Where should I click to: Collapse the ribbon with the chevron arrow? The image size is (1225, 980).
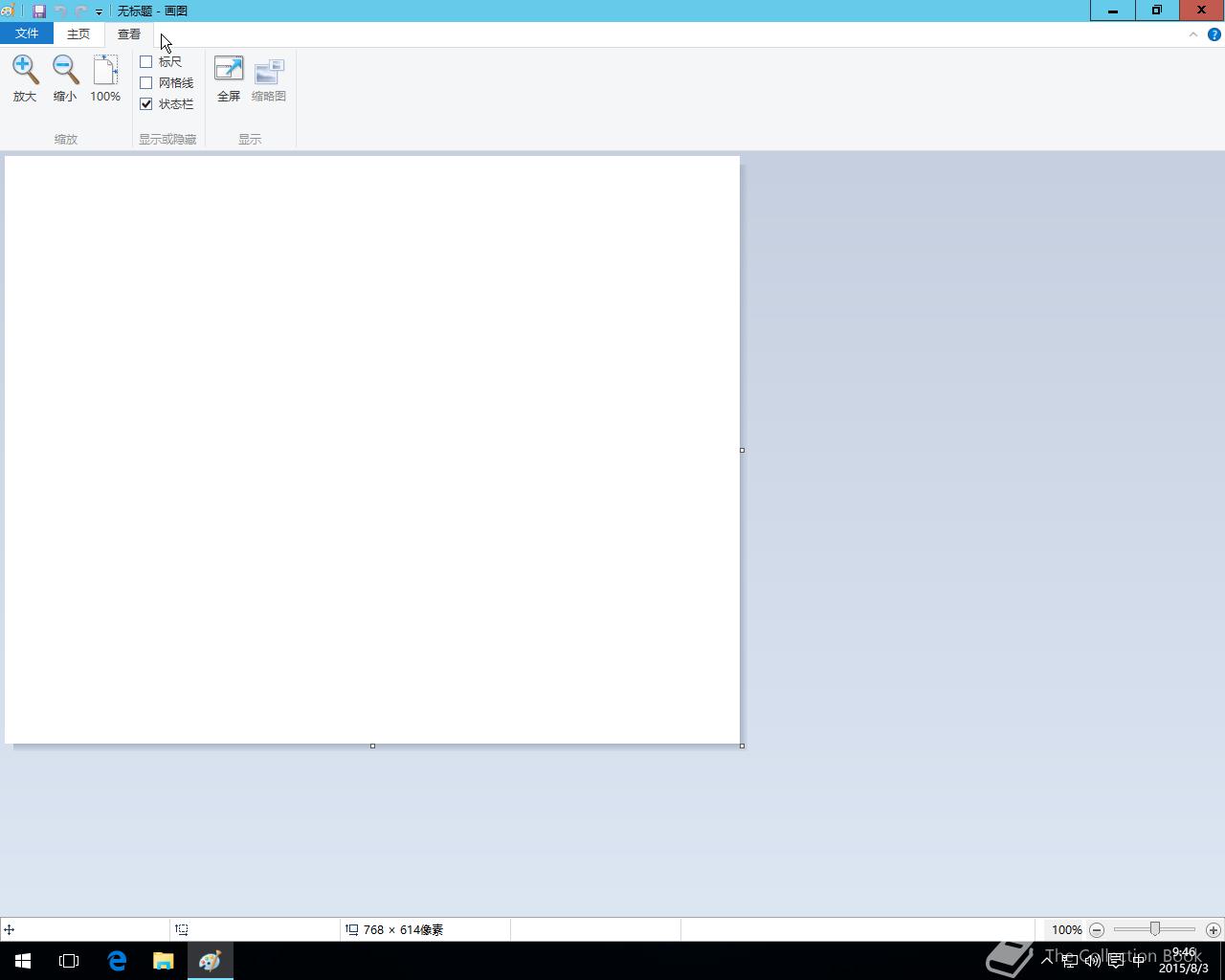point(1192,34)
